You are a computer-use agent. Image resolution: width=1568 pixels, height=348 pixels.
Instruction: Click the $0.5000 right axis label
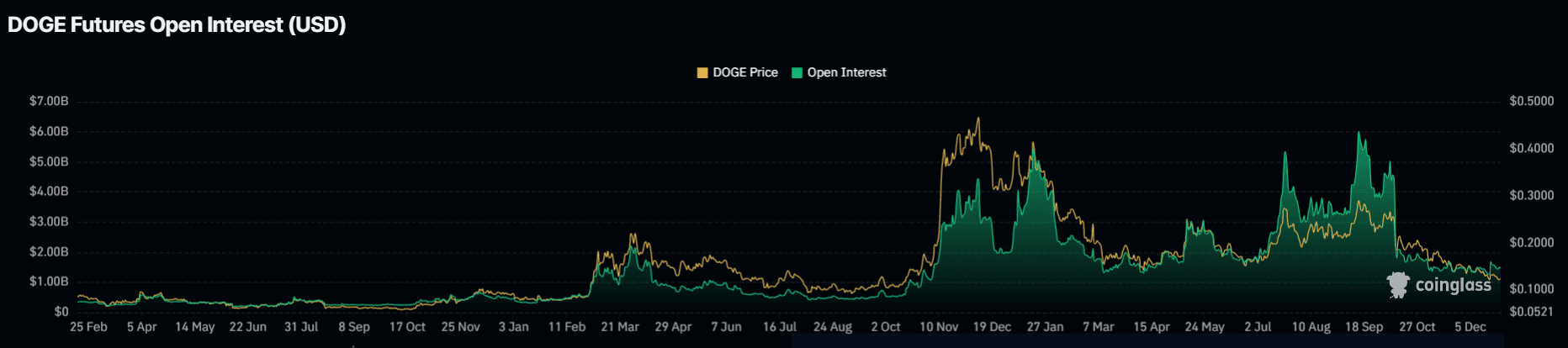click(x=1531, y=101)
